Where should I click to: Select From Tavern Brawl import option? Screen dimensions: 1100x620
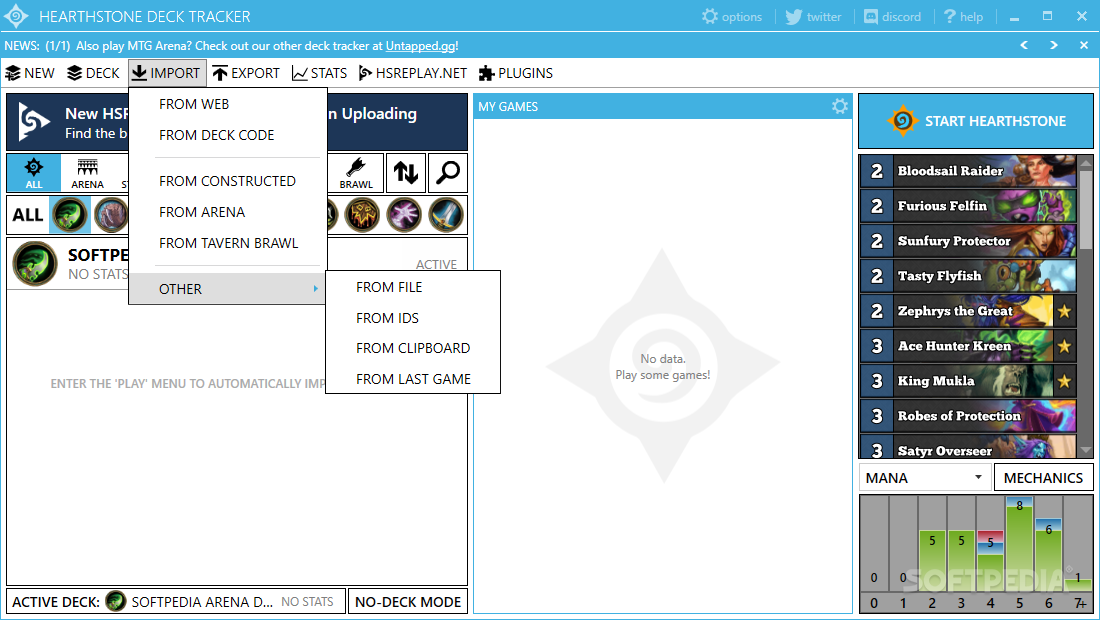click(x=228, y=243)
